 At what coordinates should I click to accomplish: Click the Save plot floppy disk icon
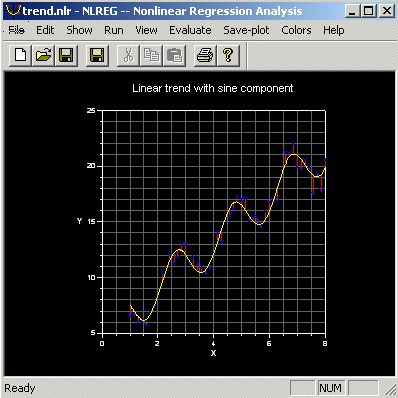tap(97, 56)
